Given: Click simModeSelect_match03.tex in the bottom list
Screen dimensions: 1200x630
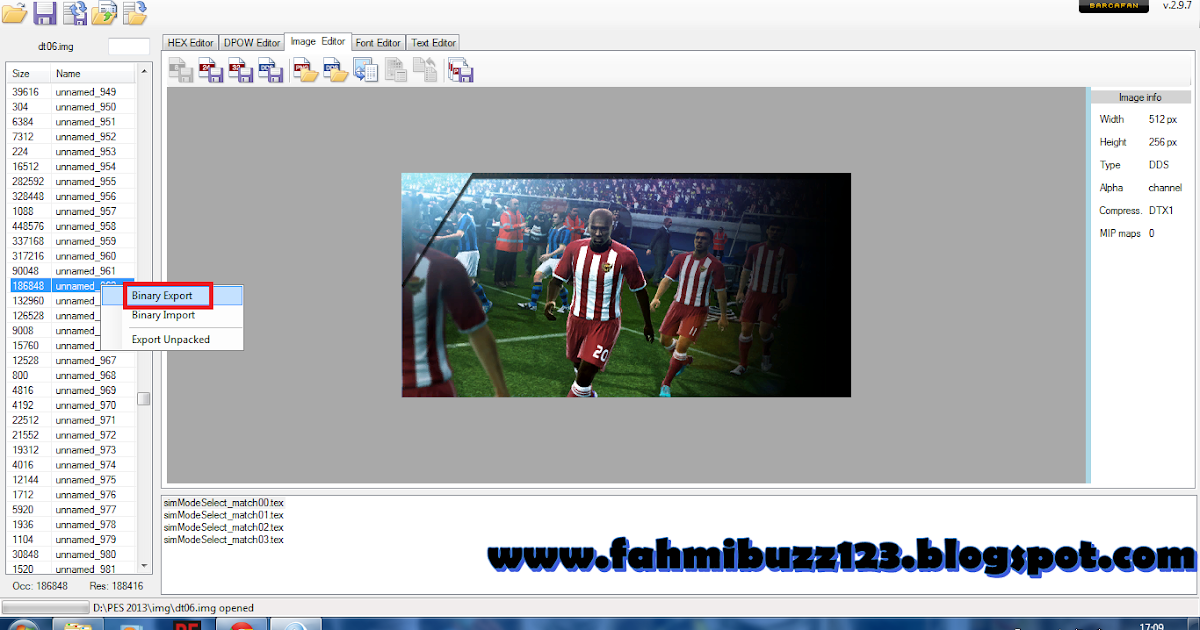Looking at the screenshot, I should (224, 540).
